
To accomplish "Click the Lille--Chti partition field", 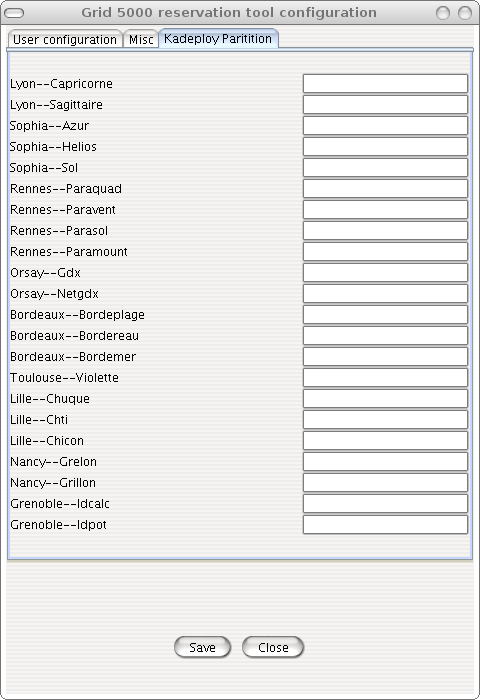I will pos(385,419).
